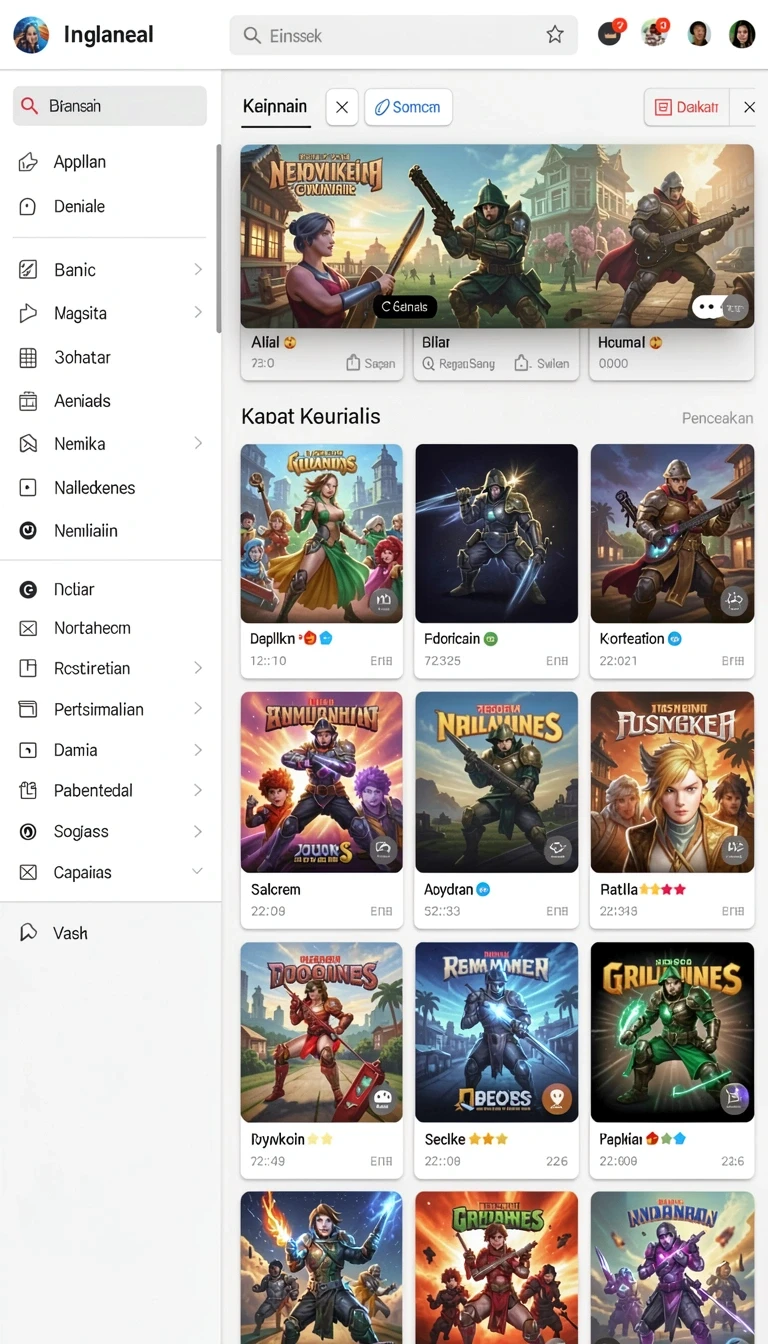
Task: Click the Daikan button
Action: tap(687, 107)
